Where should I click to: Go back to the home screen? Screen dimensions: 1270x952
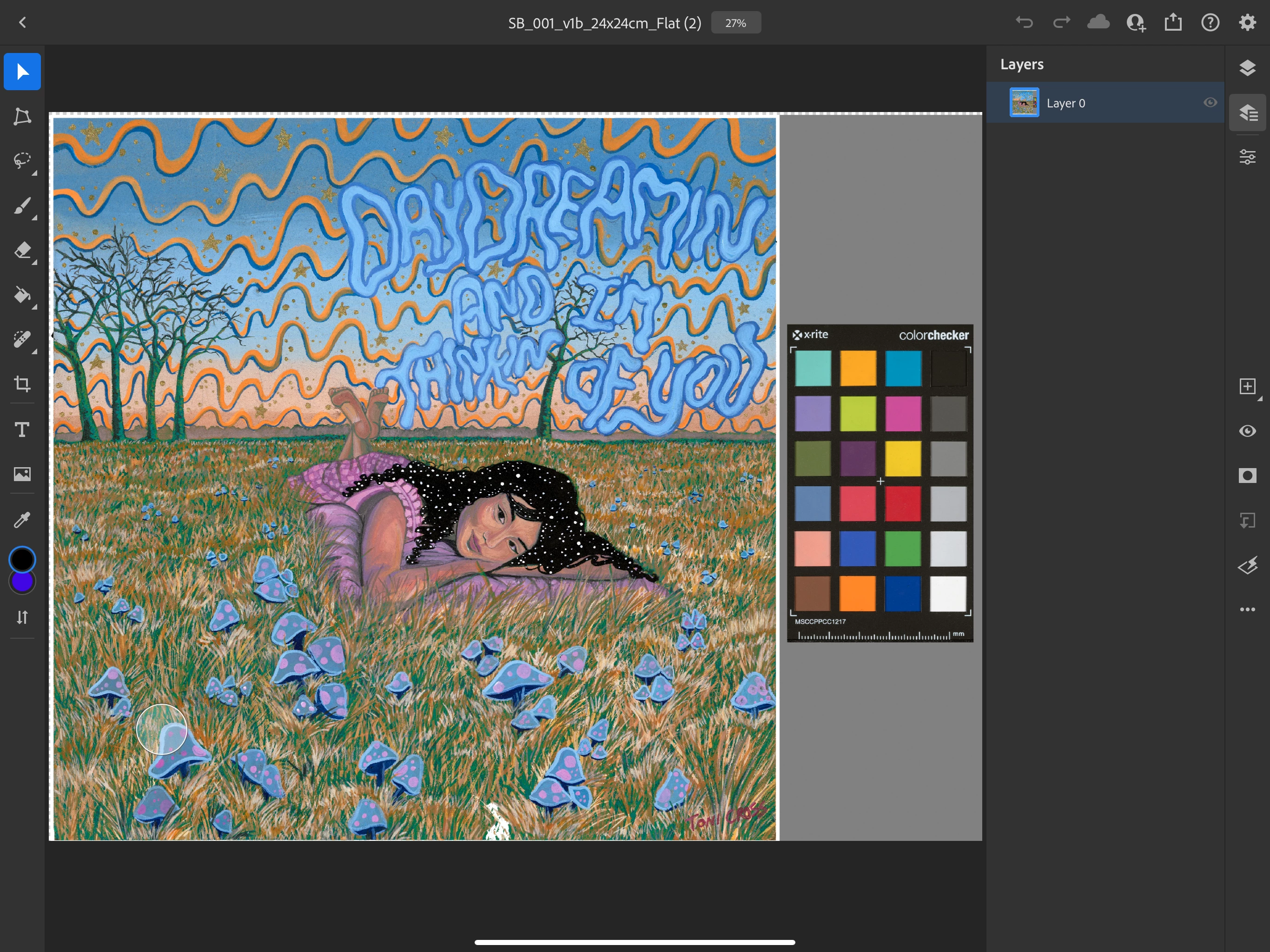pyautogui.click(x=22, y=23)
